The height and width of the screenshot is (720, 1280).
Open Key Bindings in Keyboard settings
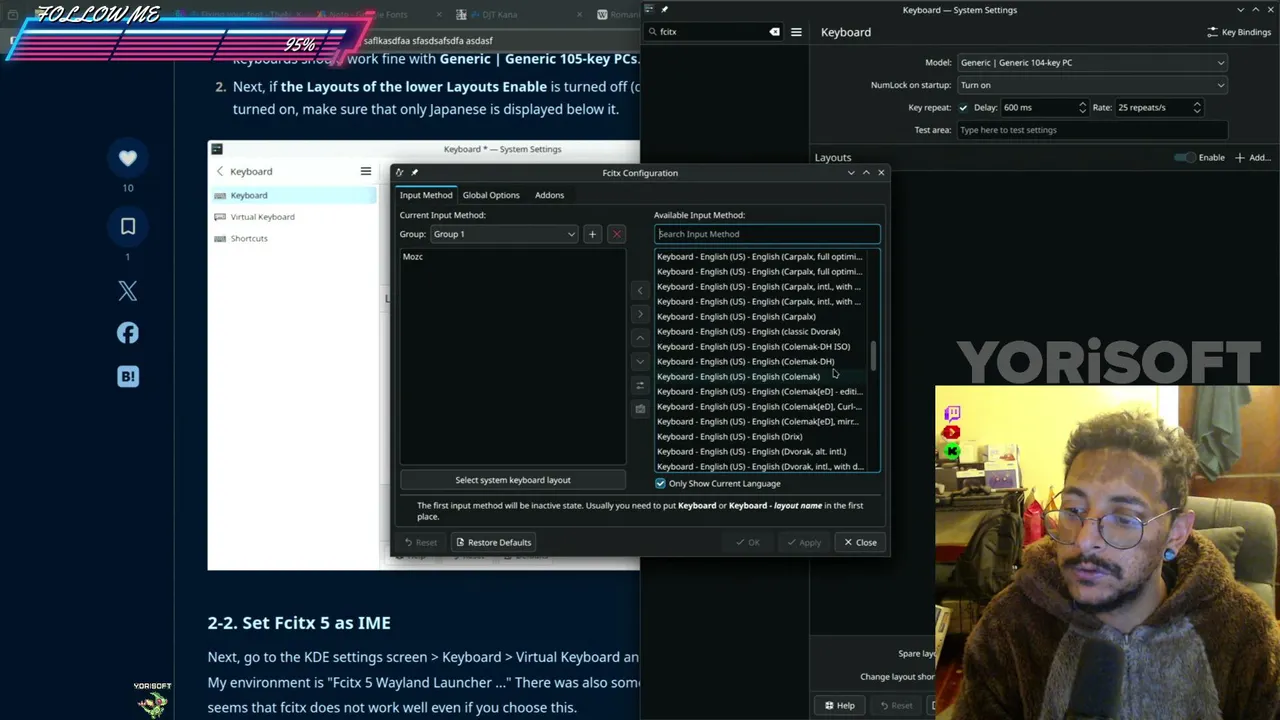pyautogui.click(x=1239, y=32)
